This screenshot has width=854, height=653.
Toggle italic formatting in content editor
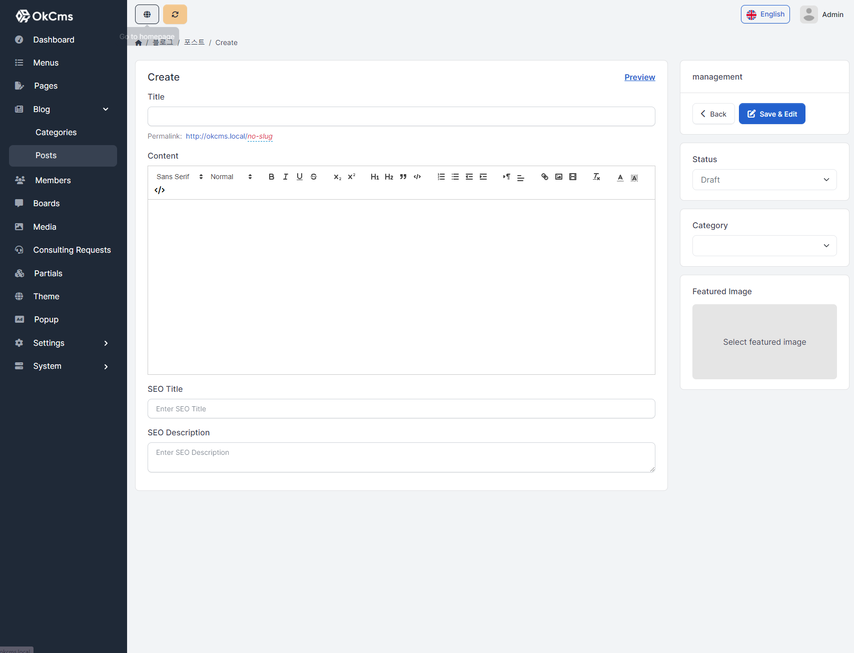point(285,177)
